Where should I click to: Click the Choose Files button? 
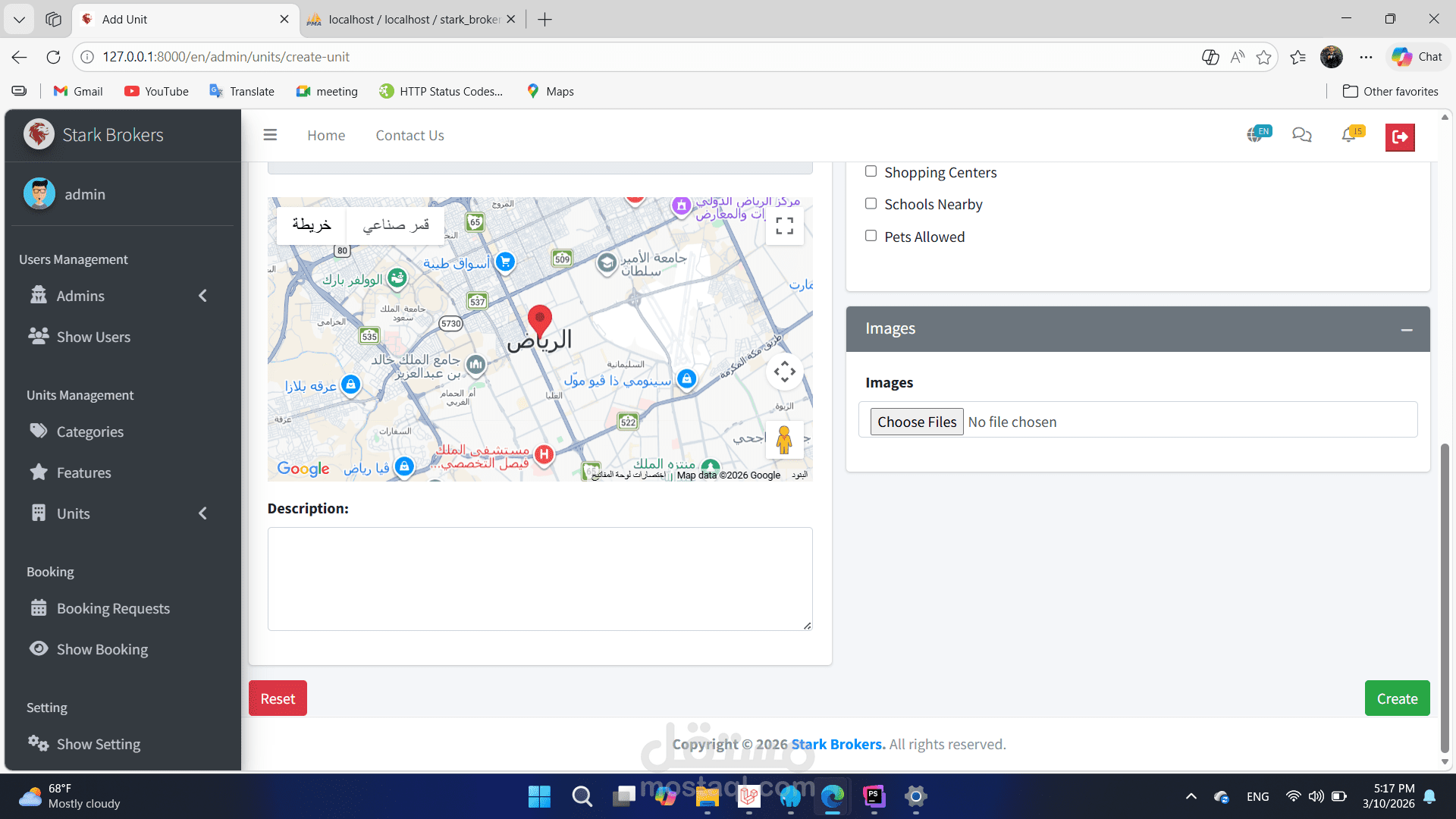click(917, 422)
